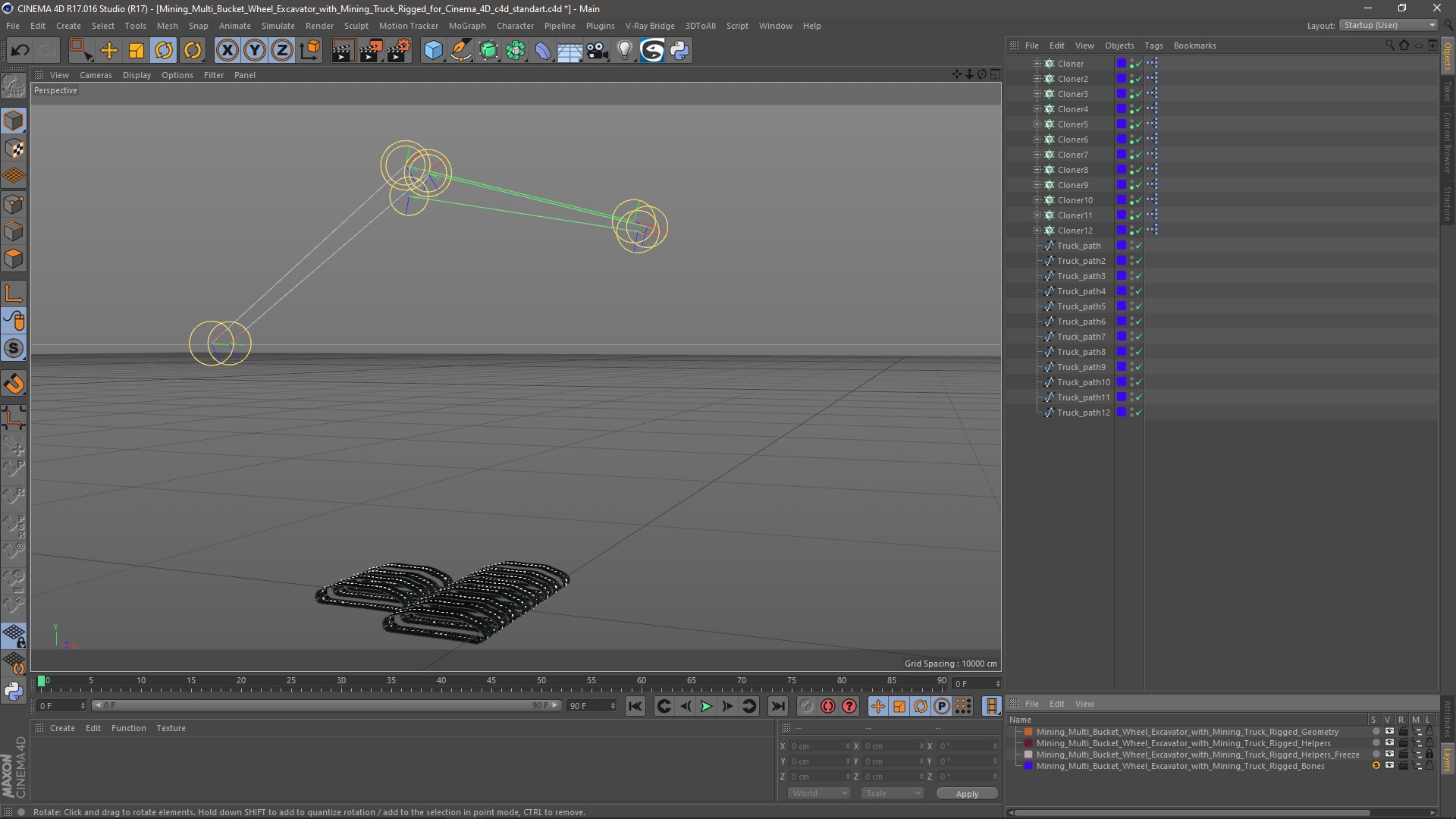Expand the Cloner7 object
This screenshot has width=1456, height=819.
coord(1037,155)
